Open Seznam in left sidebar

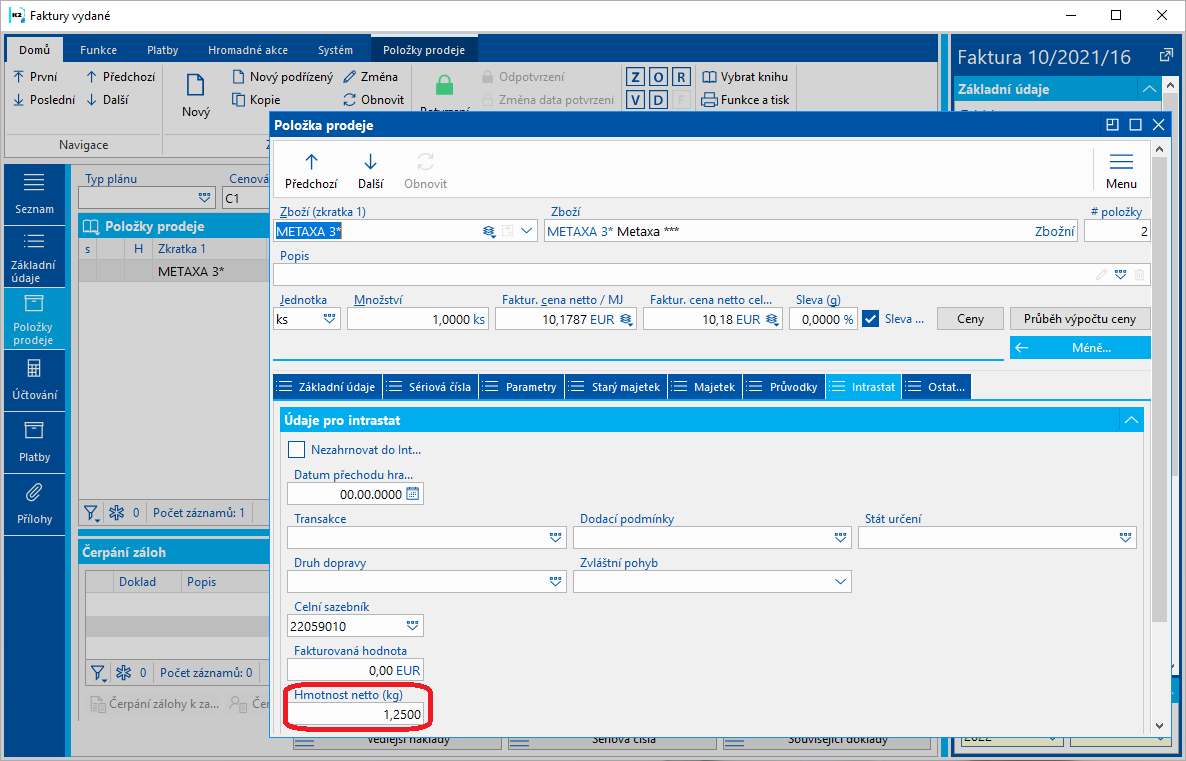point(34,194)
